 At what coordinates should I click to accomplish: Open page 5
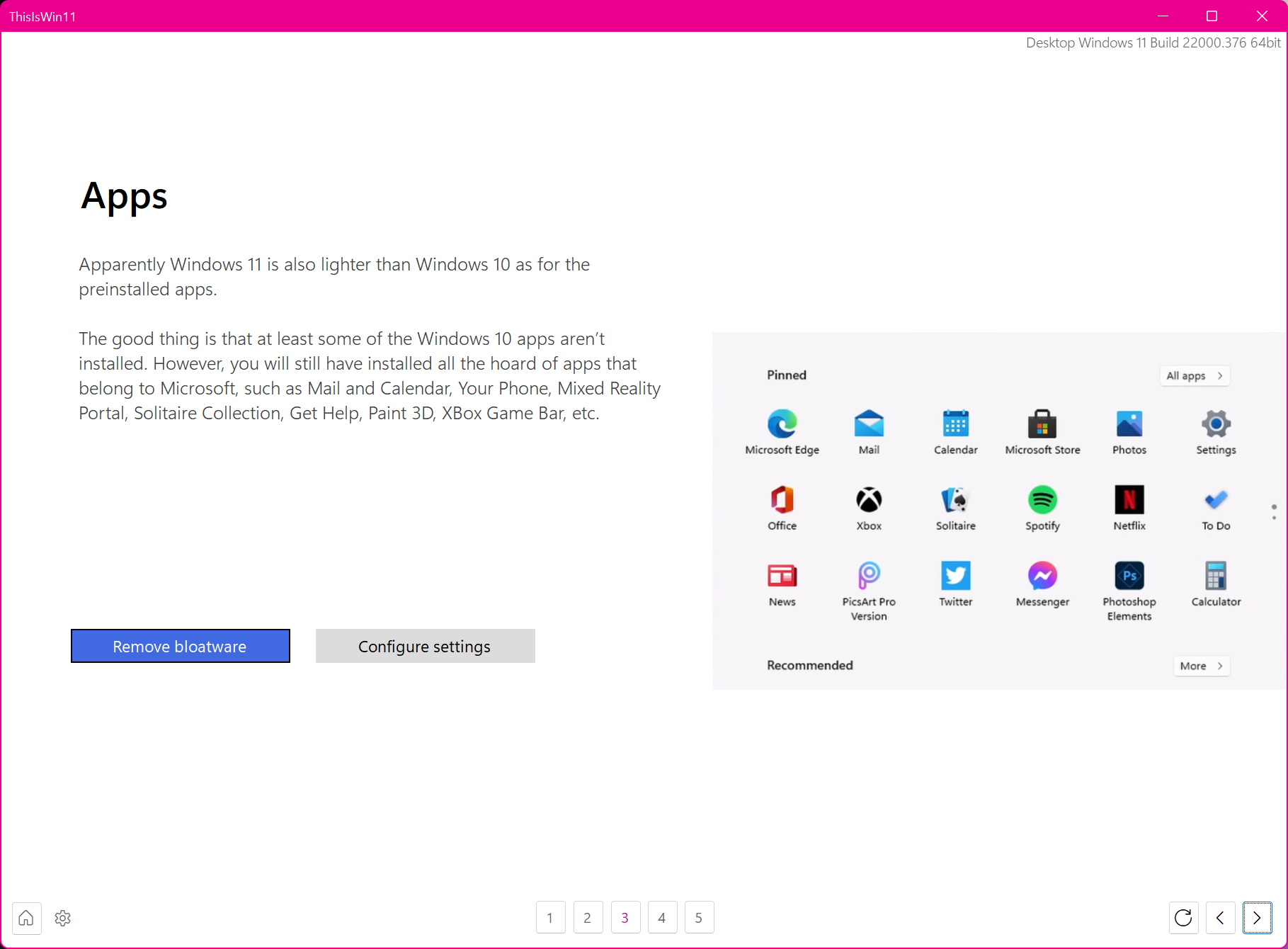coord(699,918)
